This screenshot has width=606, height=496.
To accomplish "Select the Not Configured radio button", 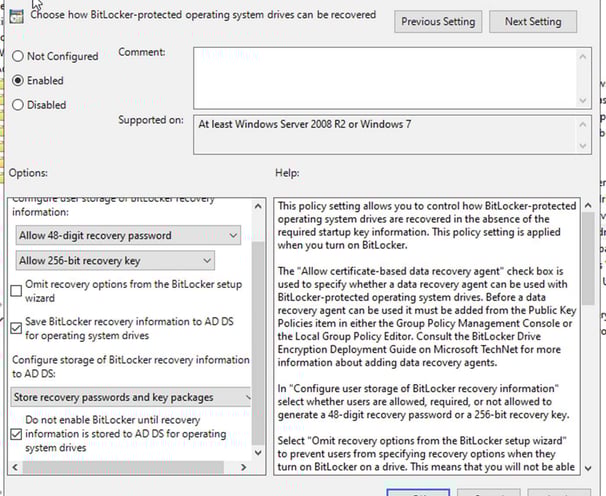I will 18,56.
